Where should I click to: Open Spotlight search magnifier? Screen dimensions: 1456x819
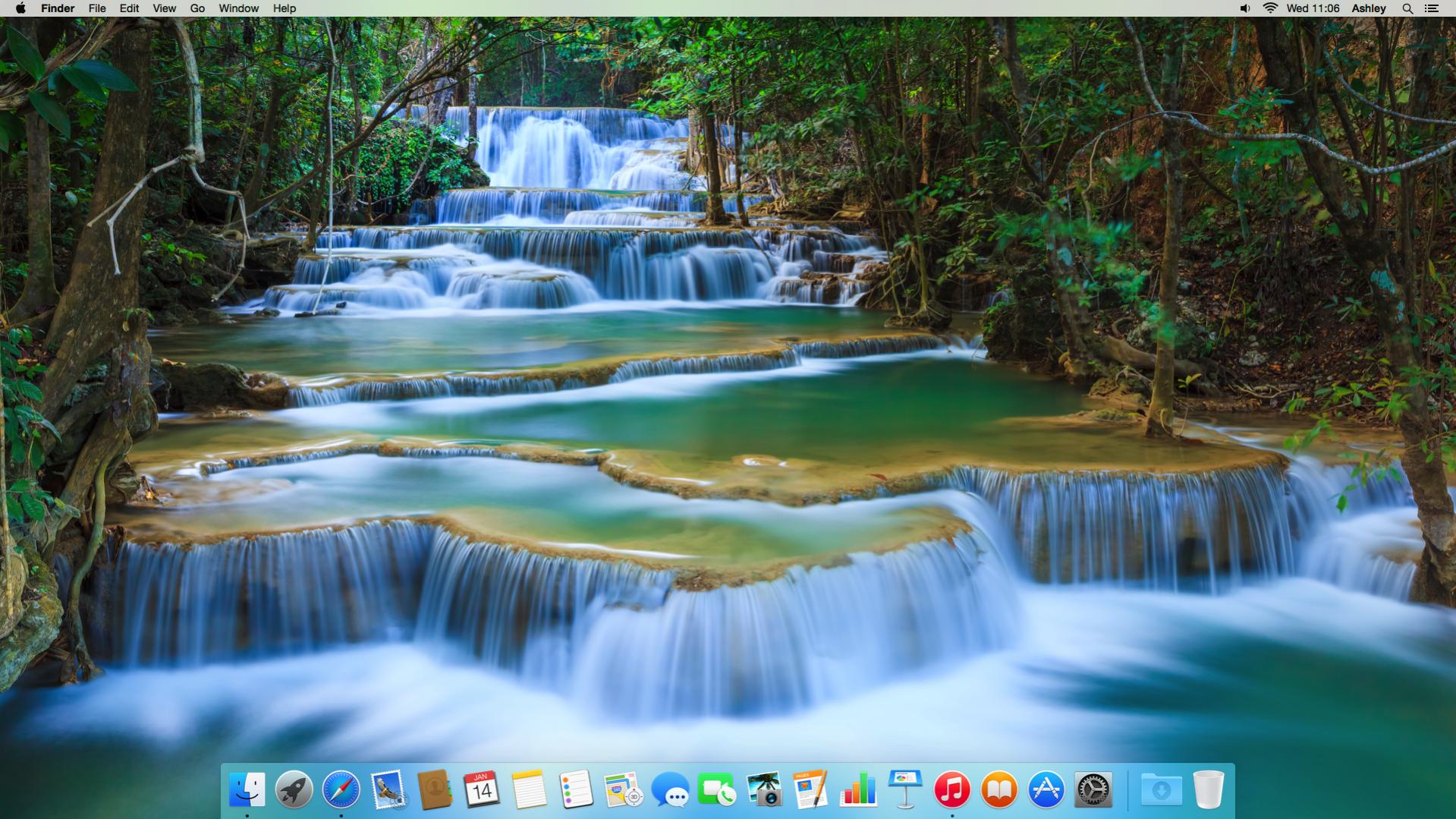[1407, 8]
